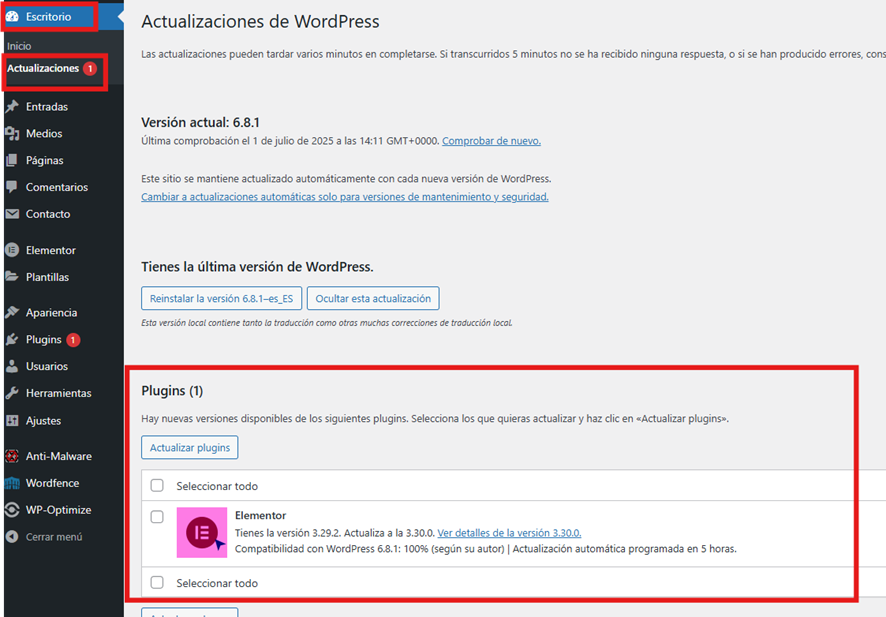The width and height of the screenshot is (886, 617).
Task: Open the Ajustes menu
Action: click(x=44, y=420)
